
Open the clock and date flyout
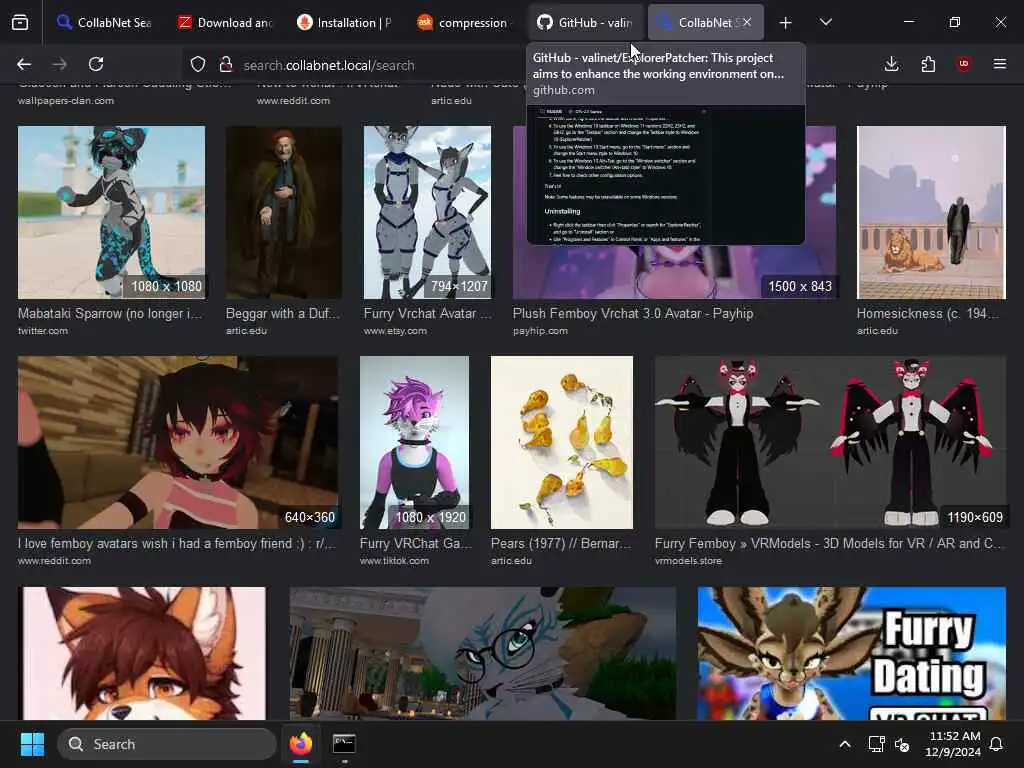point(953,744)
